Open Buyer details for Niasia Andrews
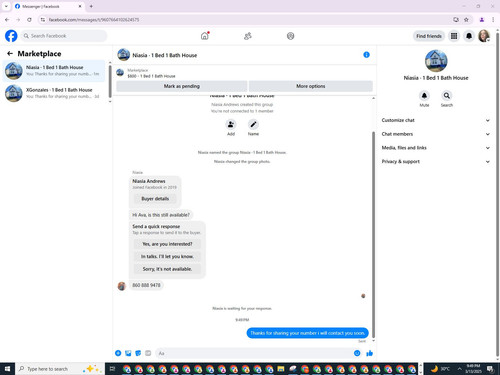 pyautogui.click(x=155, y=199)
